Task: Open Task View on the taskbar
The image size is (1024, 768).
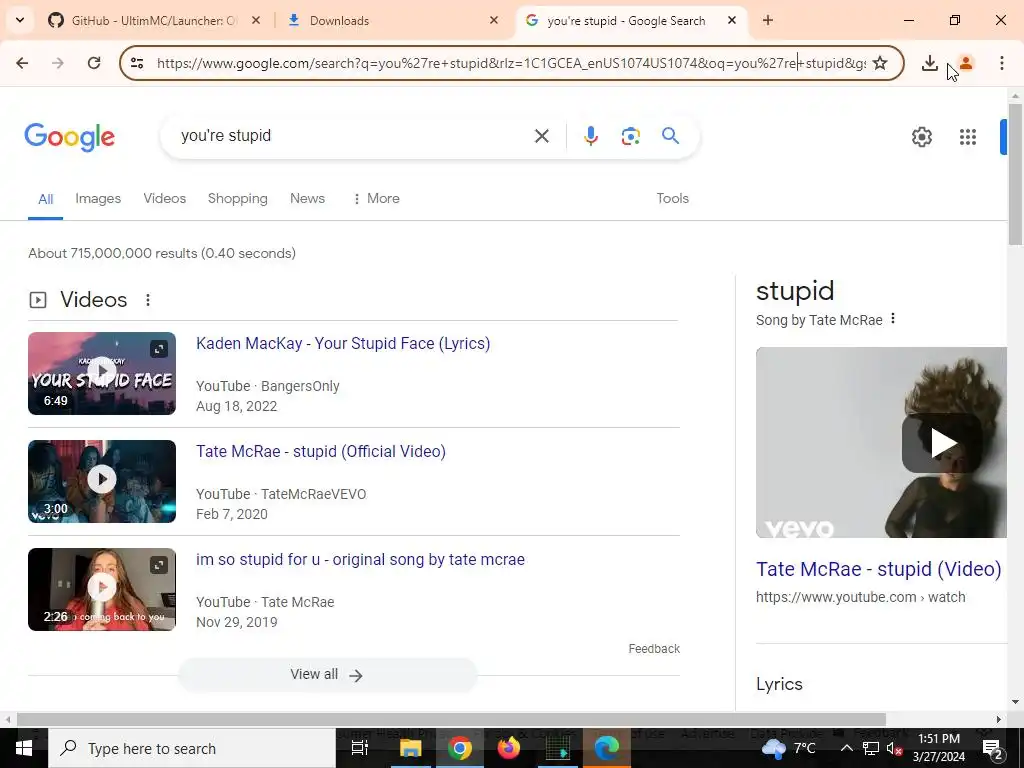Action: pos(360,748)
